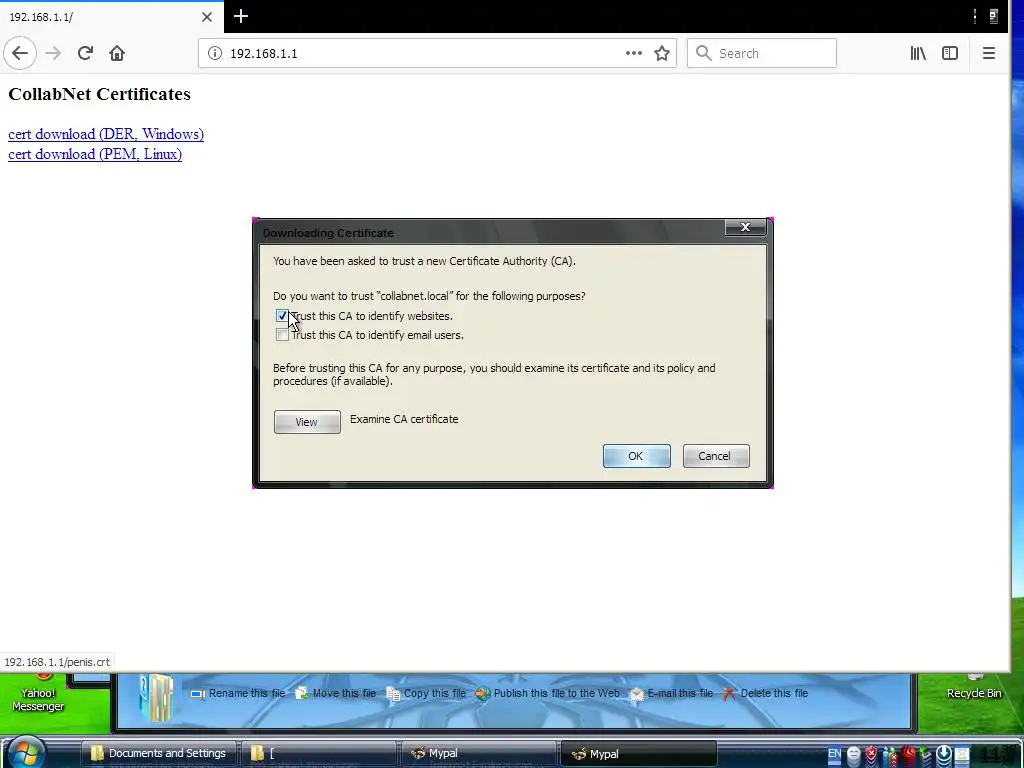Close the 192.168.1.1 browser tab
Image resolution: width=1024 pixels, height=768 pixels.
(x=206, y=17)
